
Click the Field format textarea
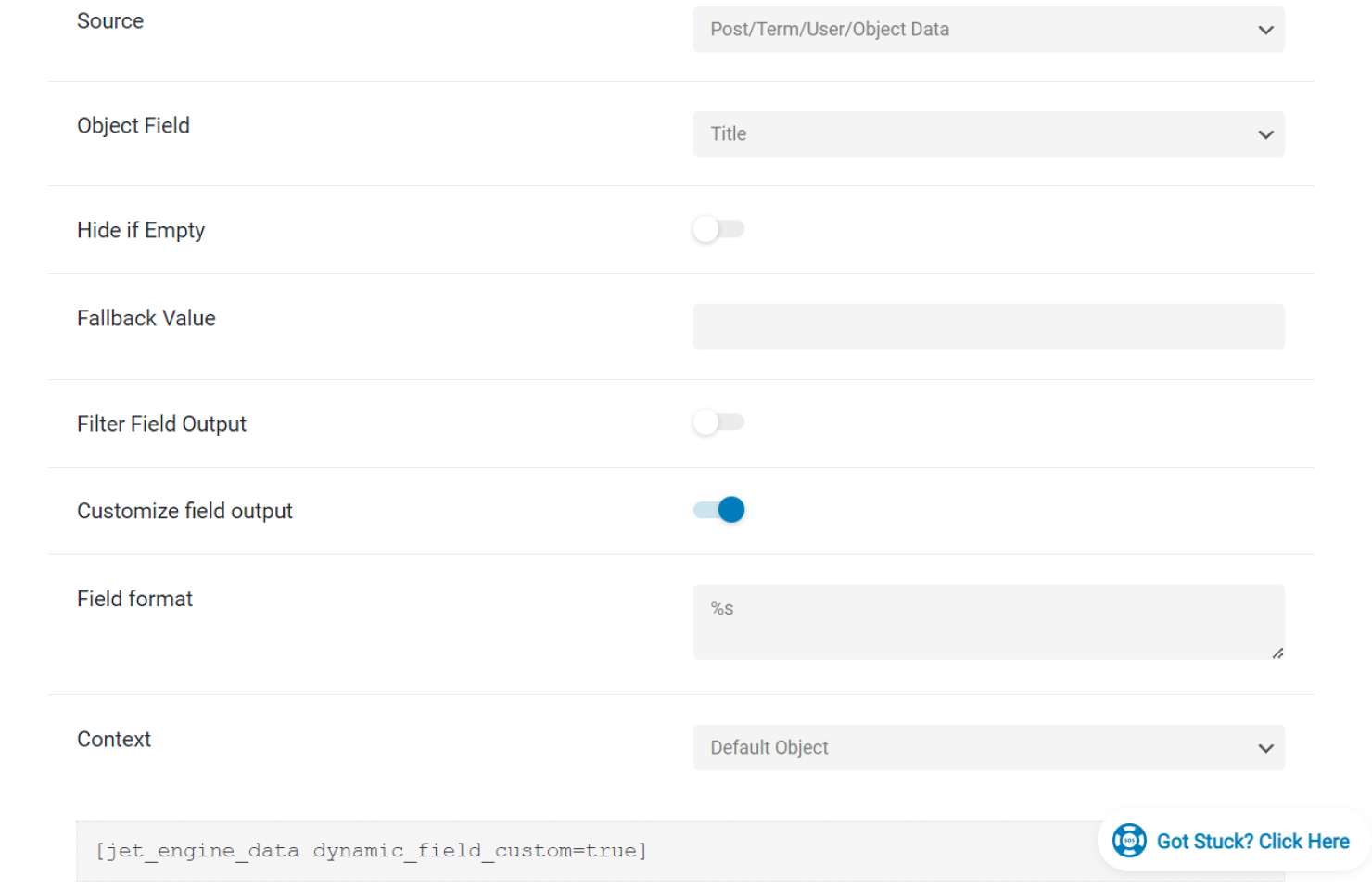tap(988, 622)
